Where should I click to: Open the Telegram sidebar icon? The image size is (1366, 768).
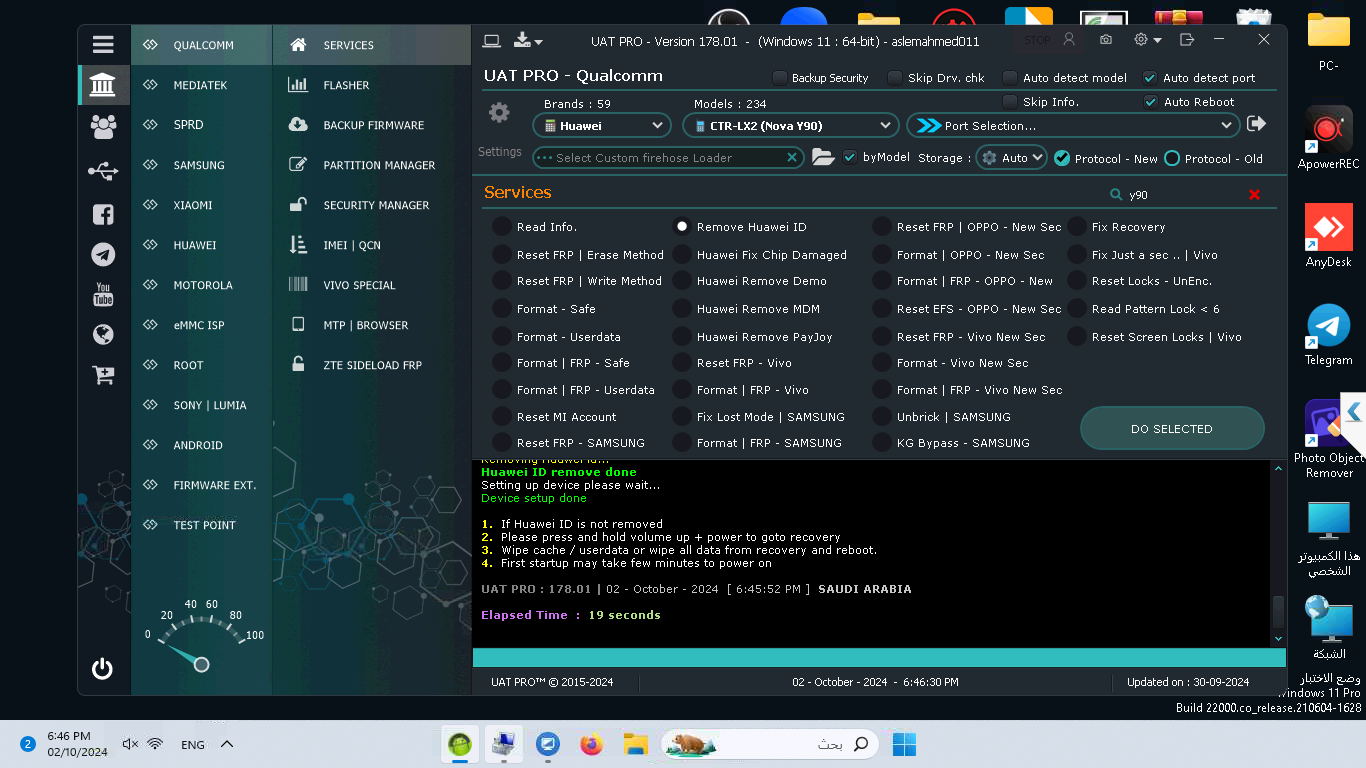click(103, 255)
